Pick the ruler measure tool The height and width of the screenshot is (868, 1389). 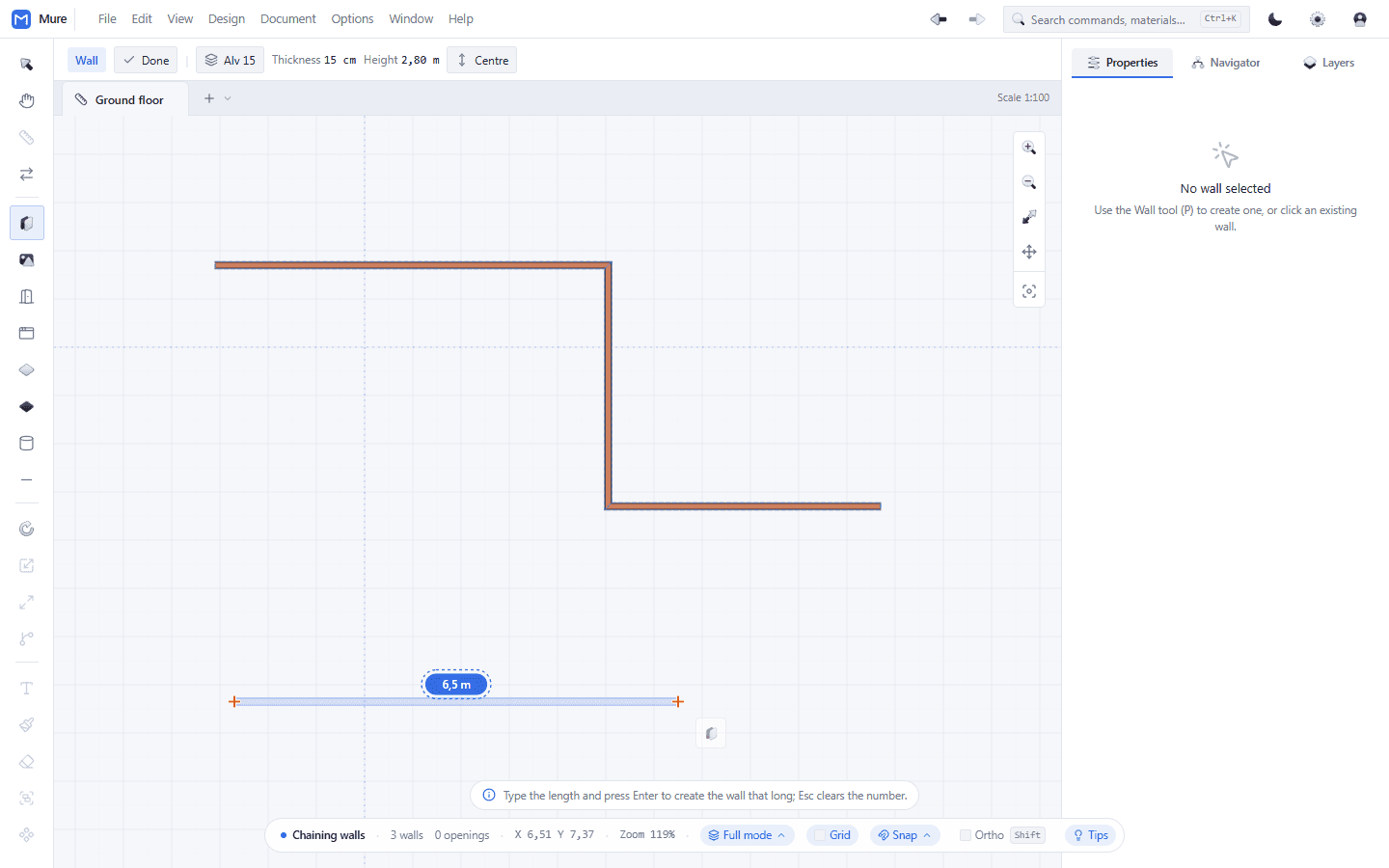27,138
